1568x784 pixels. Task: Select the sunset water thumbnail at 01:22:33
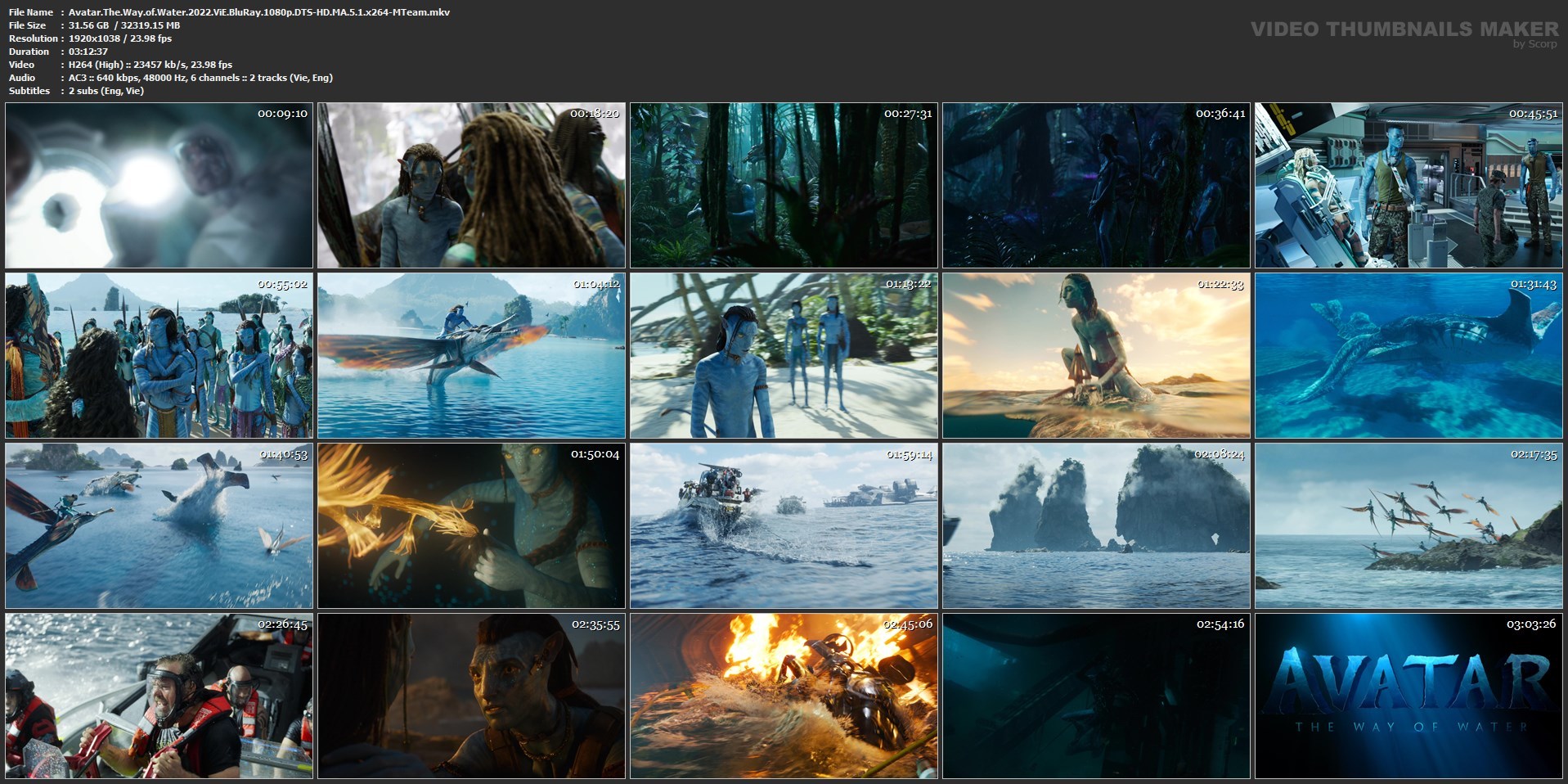coord(1096,356)
